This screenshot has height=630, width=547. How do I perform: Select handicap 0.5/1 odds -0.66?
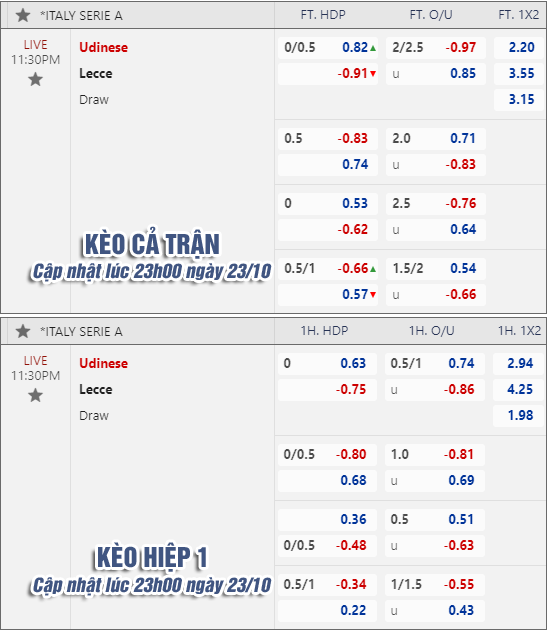point(328,268)
